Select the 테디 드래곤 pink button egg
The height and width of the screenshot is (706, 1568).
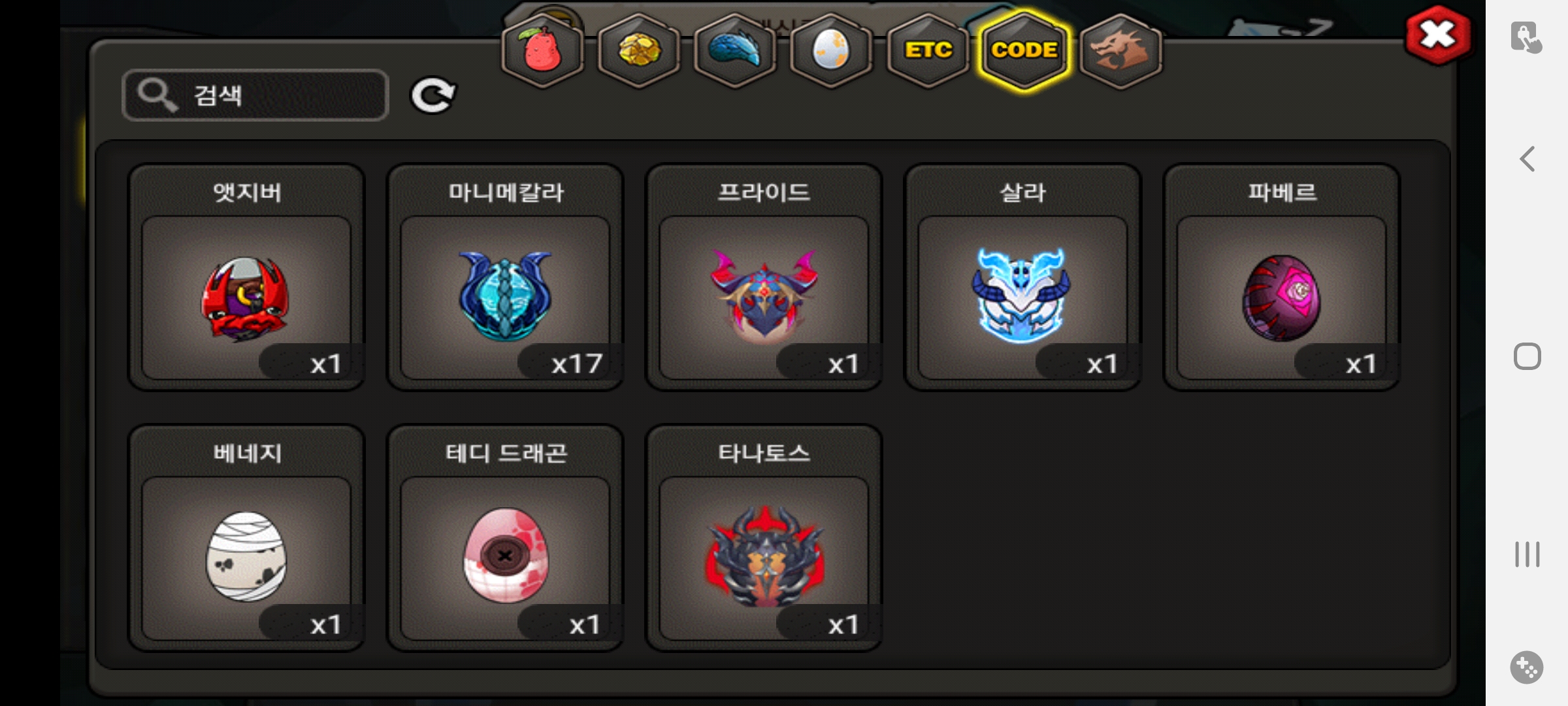tap(505, 538)
